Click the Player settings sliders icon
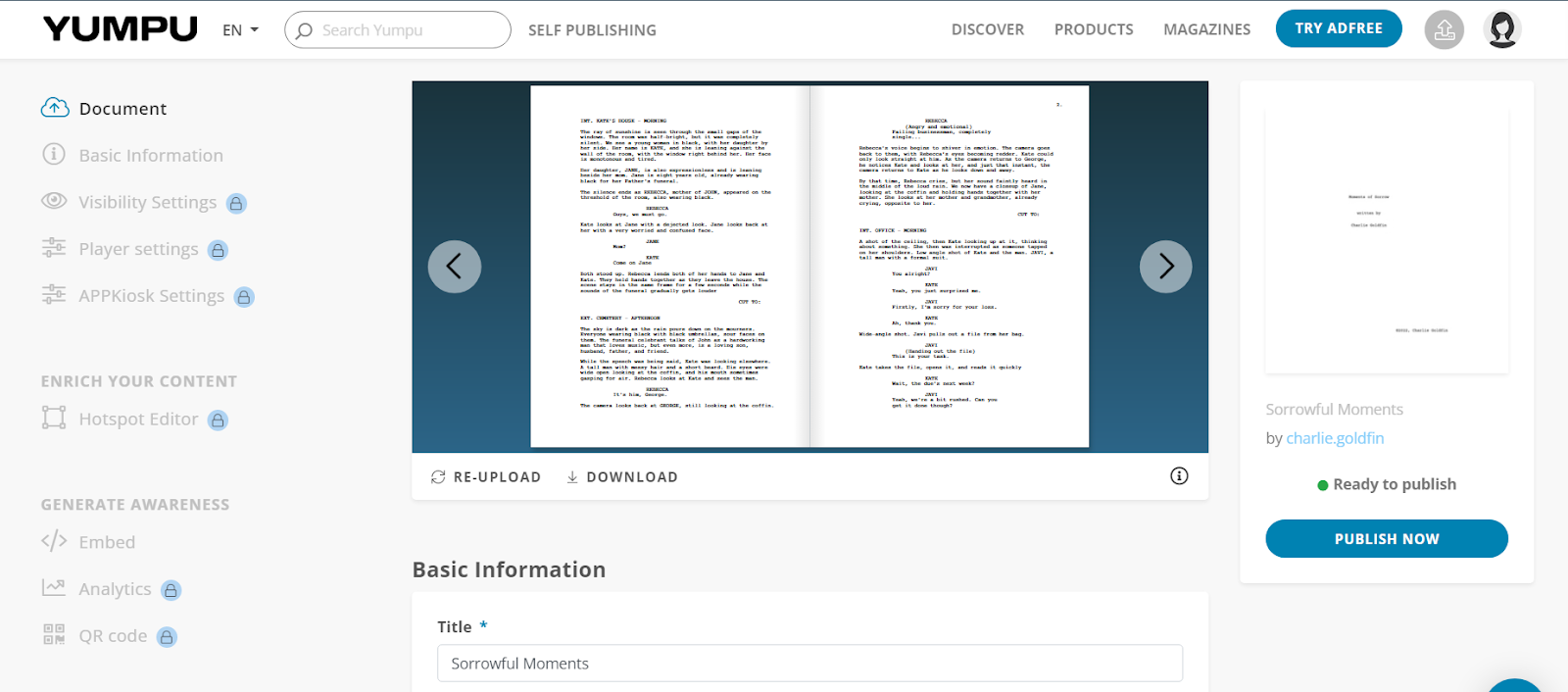This screenshot has width=1568, height=692. (x=54, y=248)
